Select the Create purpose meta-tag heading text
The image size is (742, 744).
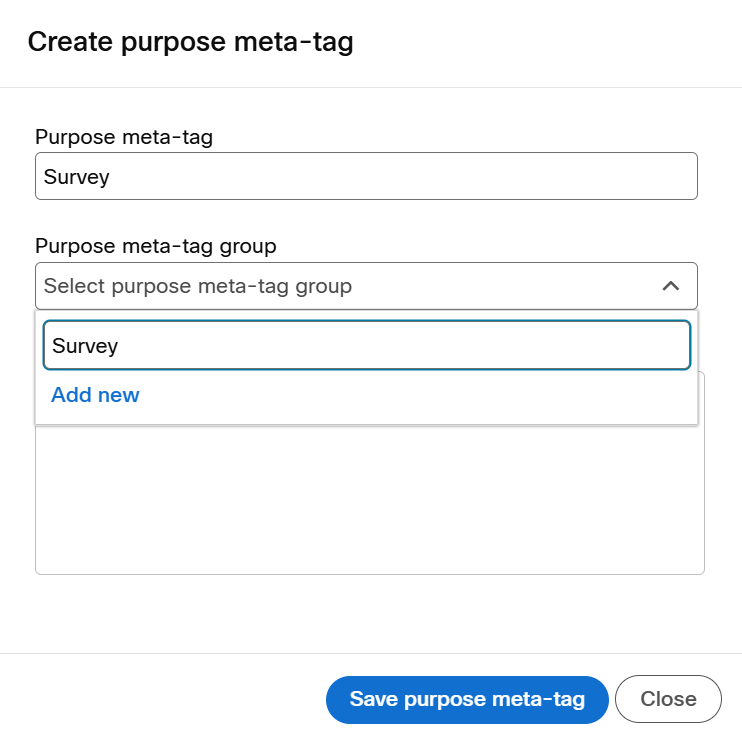(x=190, y=42)
